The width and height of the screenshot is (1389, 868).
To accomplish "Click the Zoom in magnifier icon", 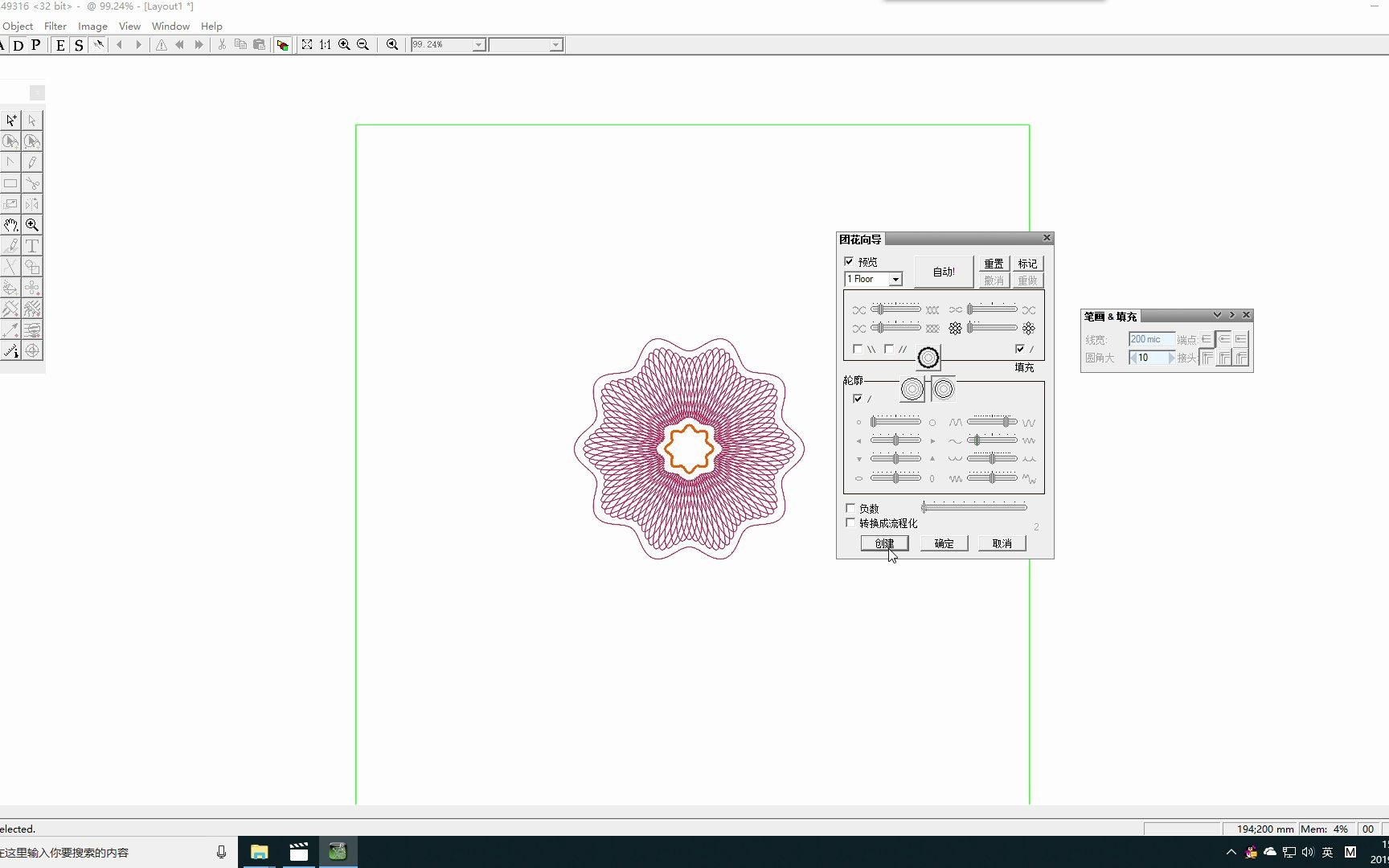I will (344, 45).
